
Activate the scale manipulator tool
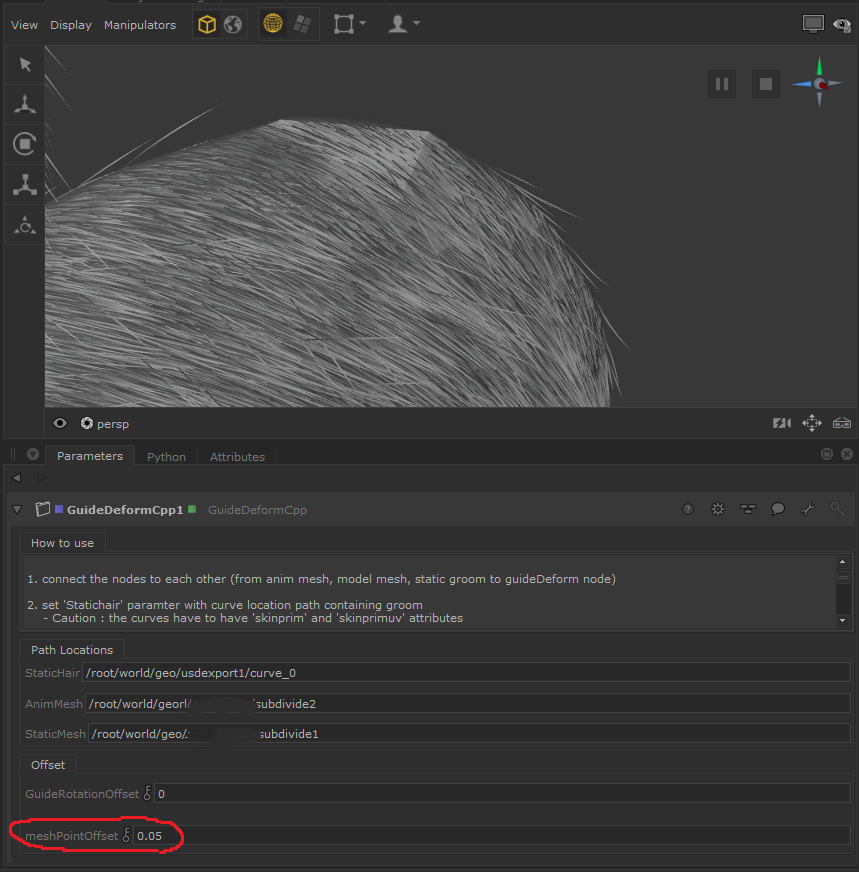25,184
